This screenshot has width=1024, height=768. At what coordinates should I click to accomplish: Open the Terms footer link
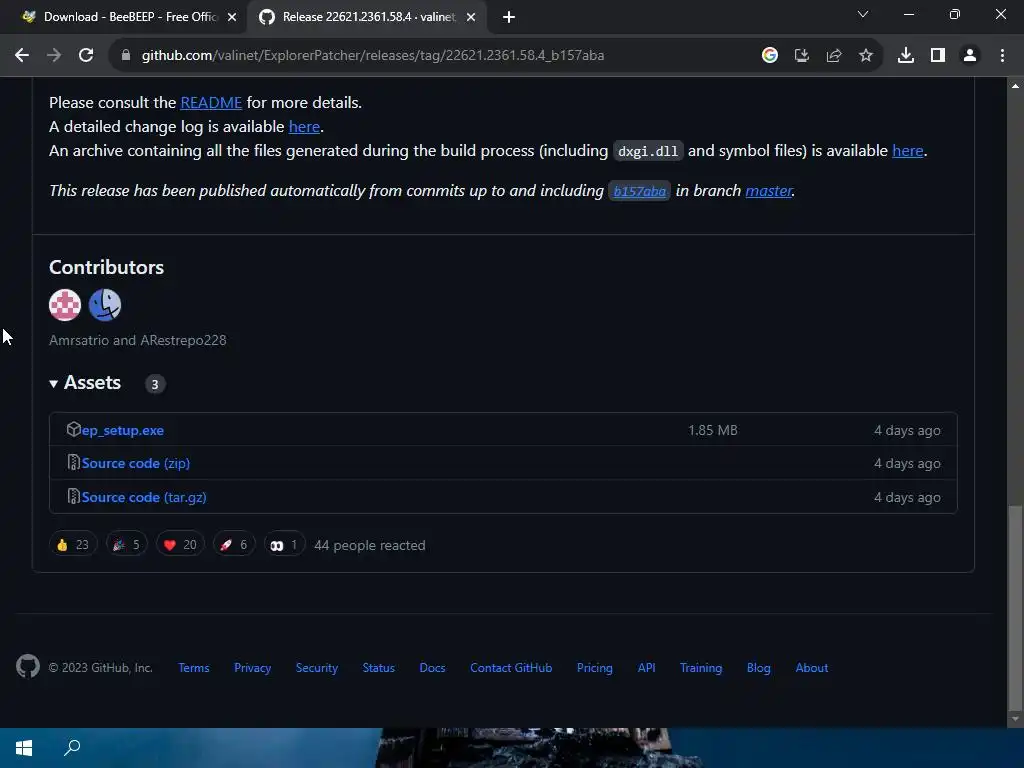[x=194, y=668]
